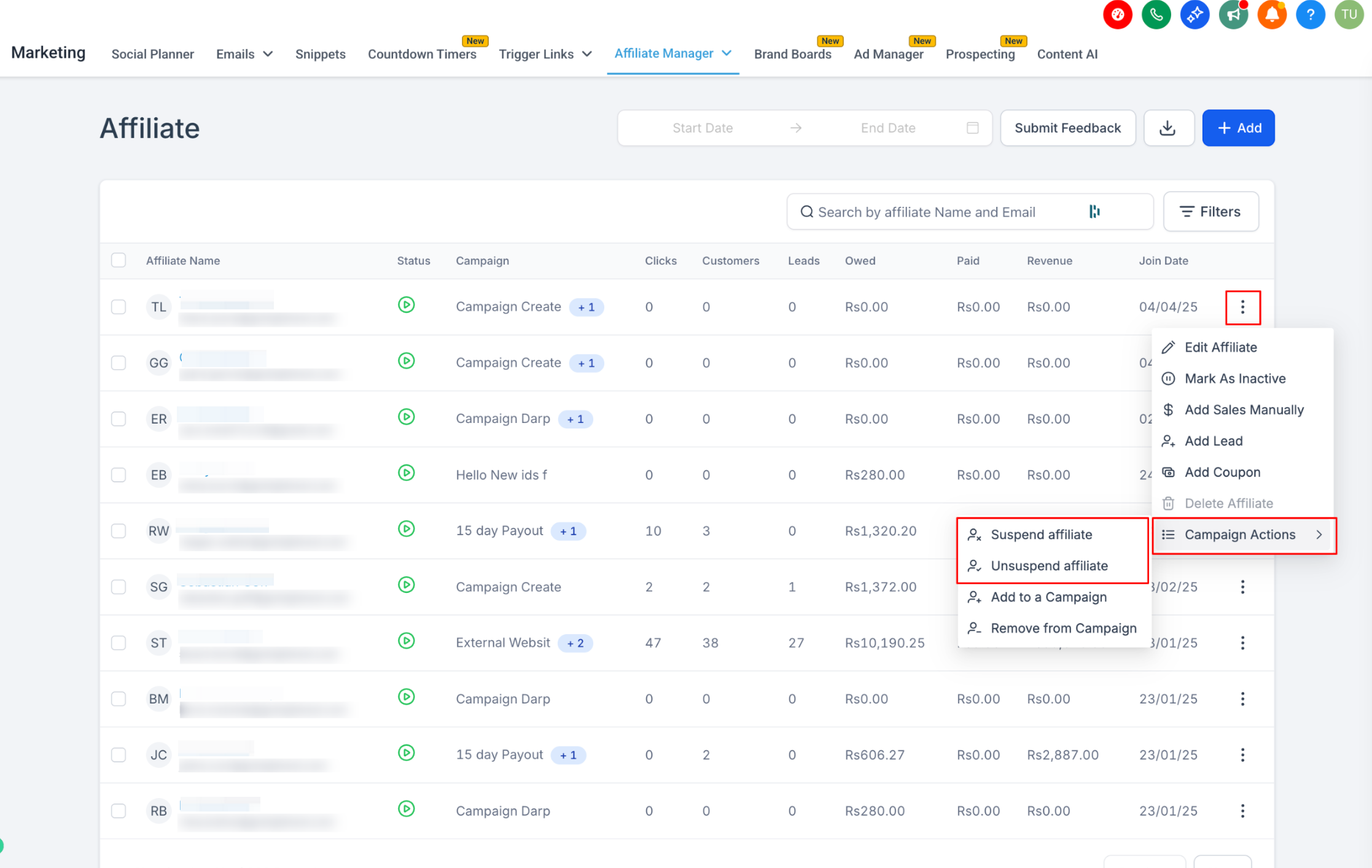
Task: Check the select-all affiliates checkbox
Action: click(x=119, y=260)
